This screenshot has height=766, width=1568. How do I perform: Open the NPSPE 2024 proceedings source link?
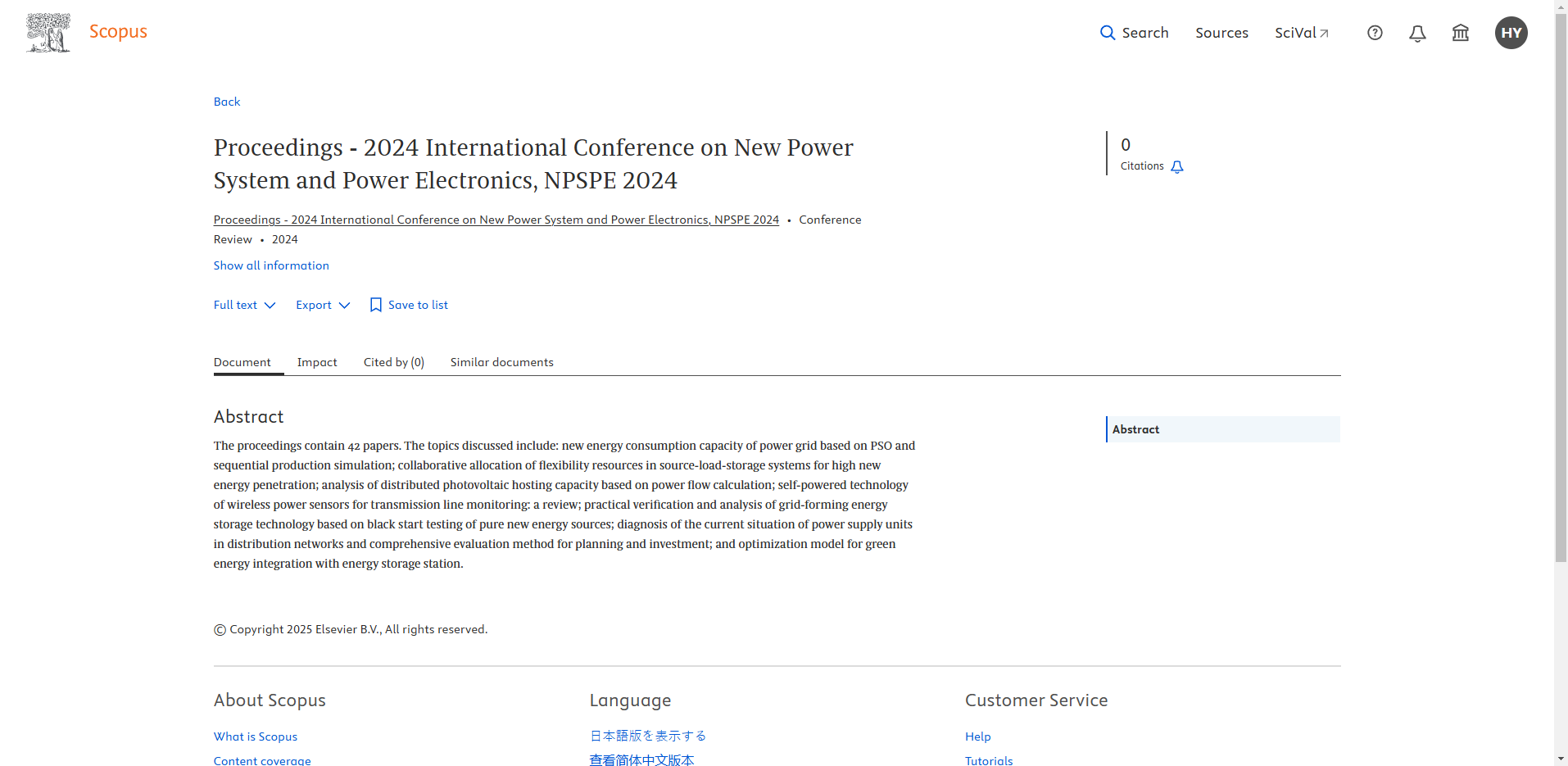[496, 220]
